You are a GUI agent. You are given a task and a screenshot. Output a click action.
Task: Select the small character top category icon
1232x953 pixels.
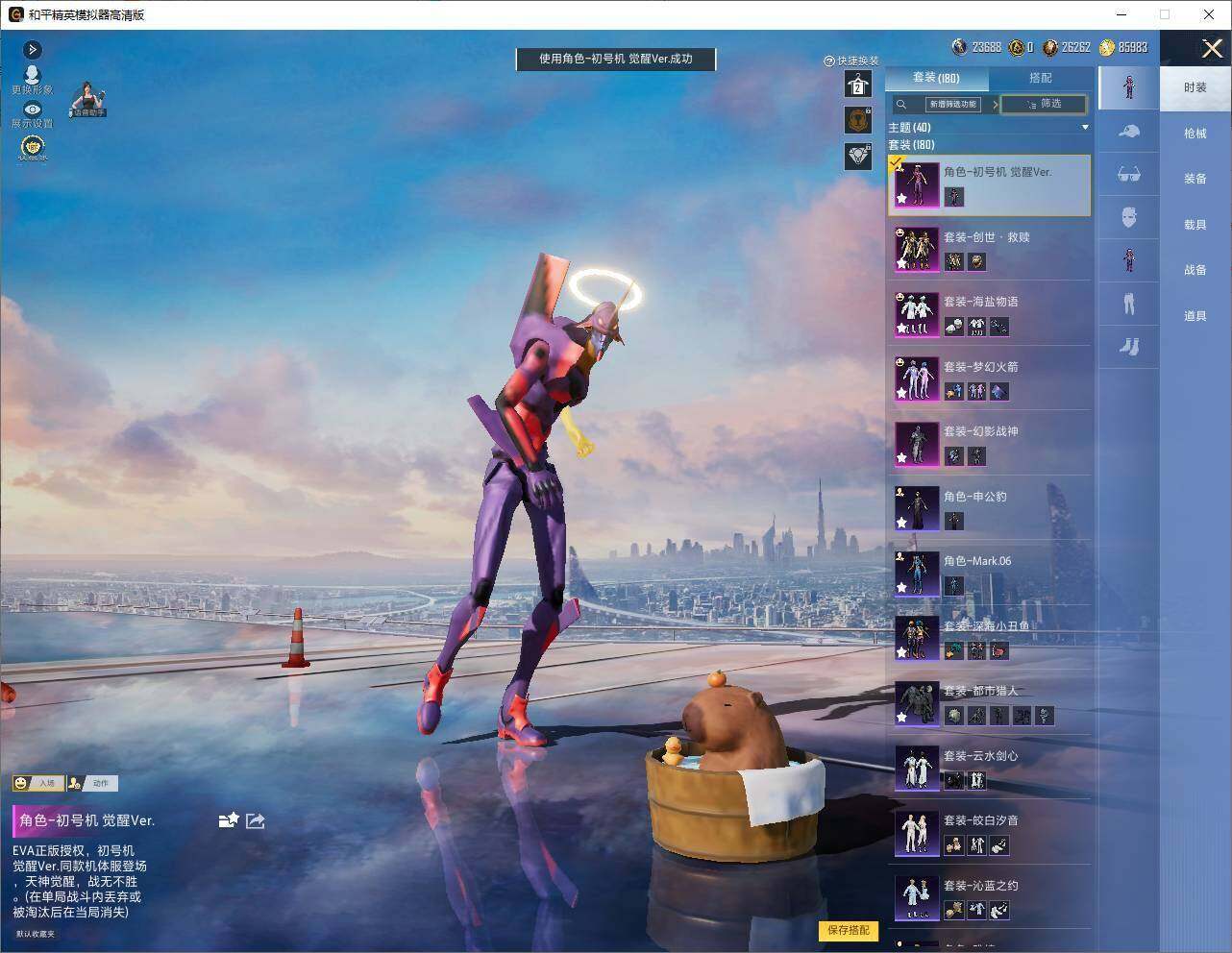1128,260
